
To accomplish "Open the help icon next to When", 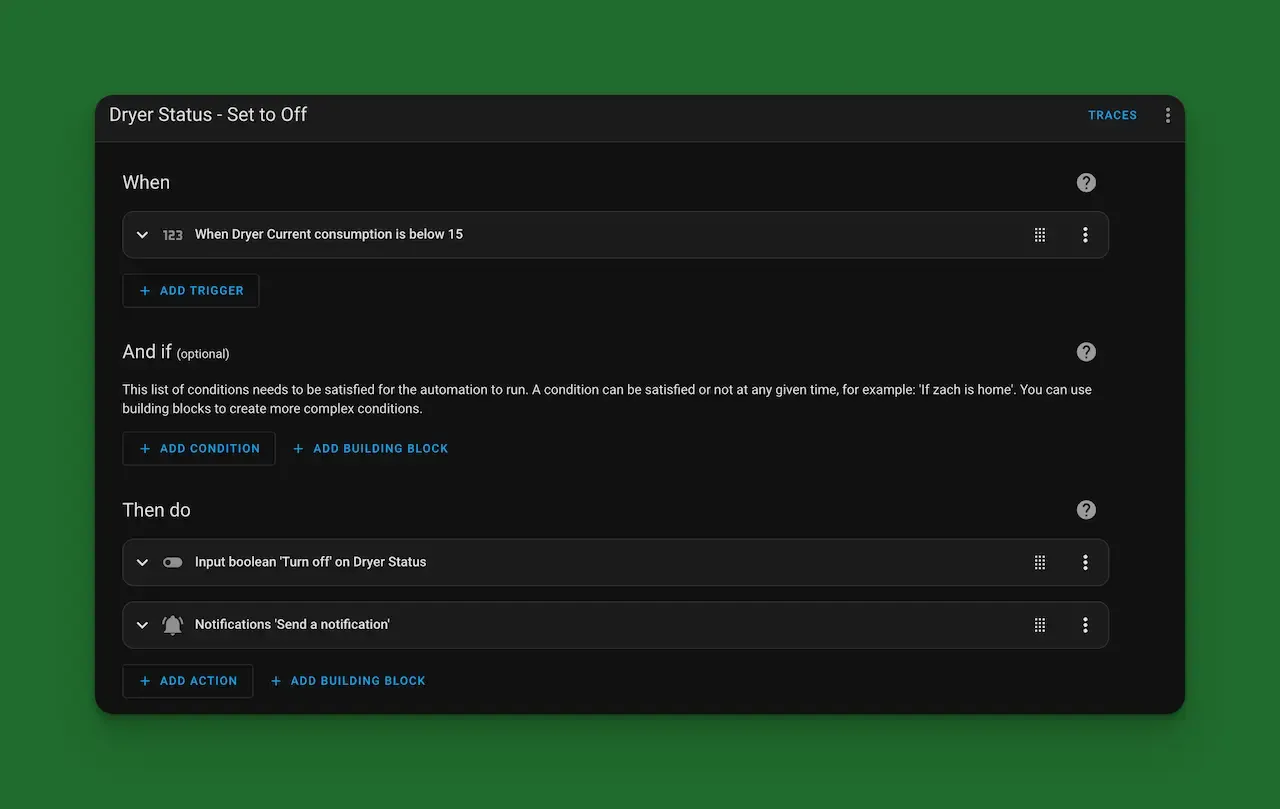I will [x=1086, y=182].
